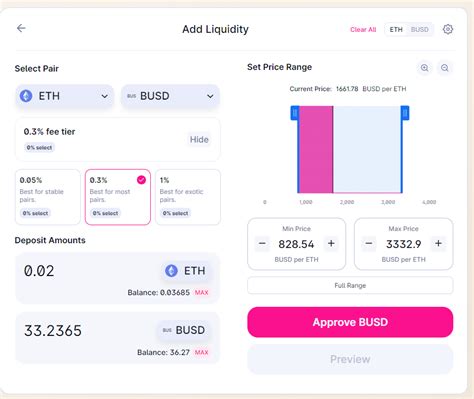Go back using the left arrow icon

21,28
